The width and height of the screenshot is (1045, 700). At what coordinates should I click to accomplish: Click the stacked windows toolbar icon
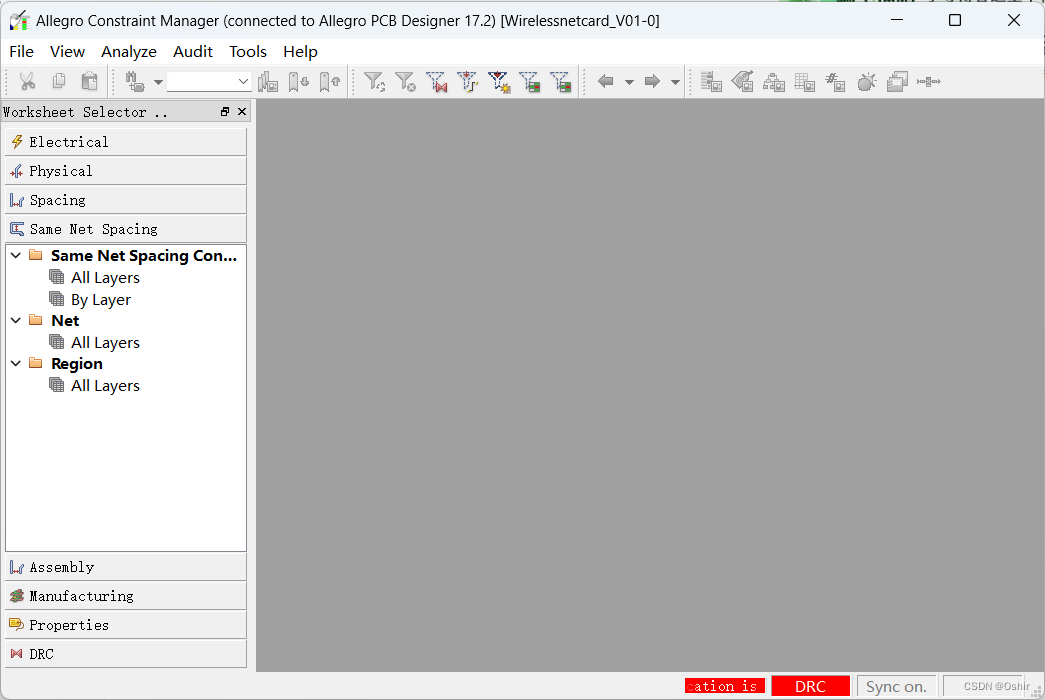point(897,82)
